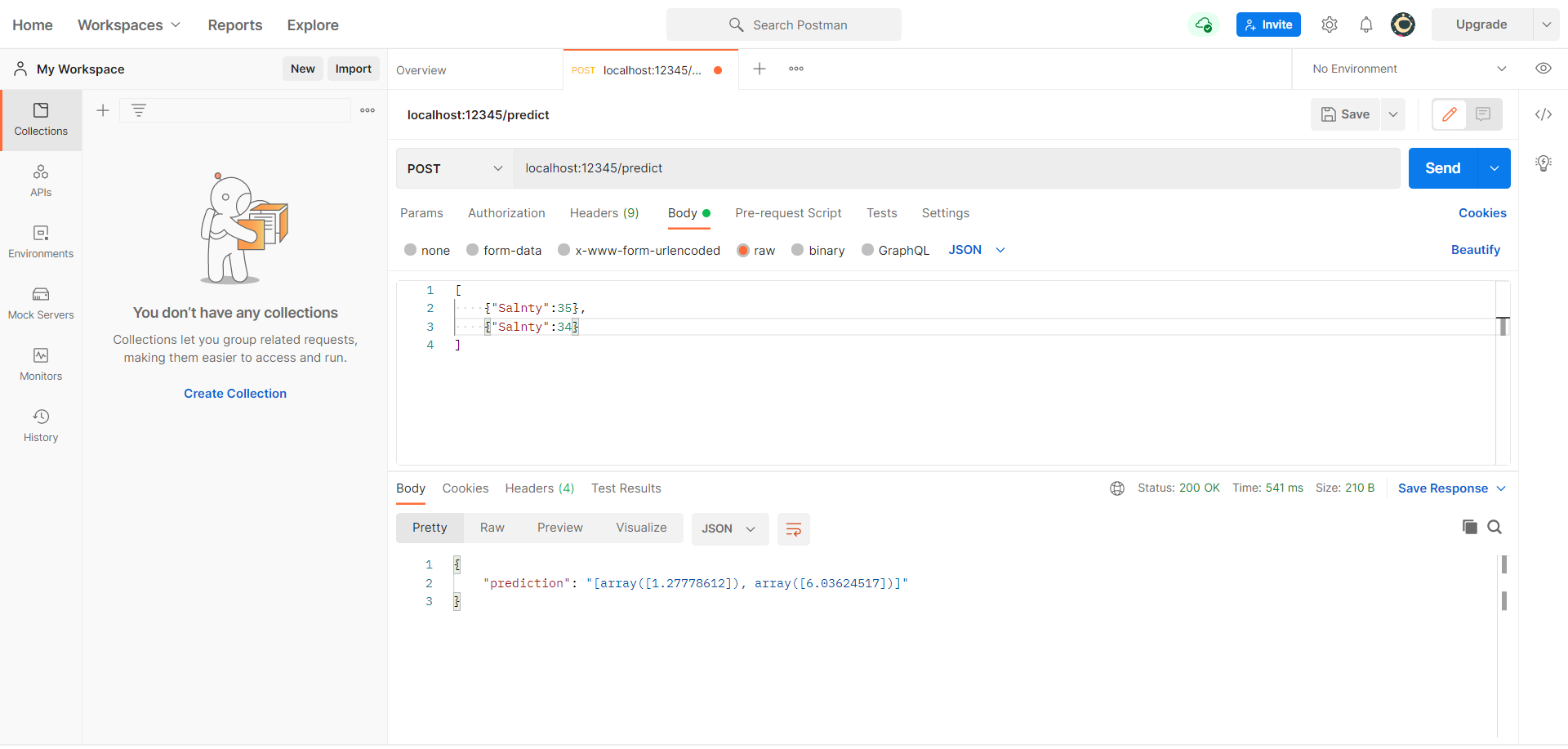Open the settings gear icon

tap(1329, 25)
